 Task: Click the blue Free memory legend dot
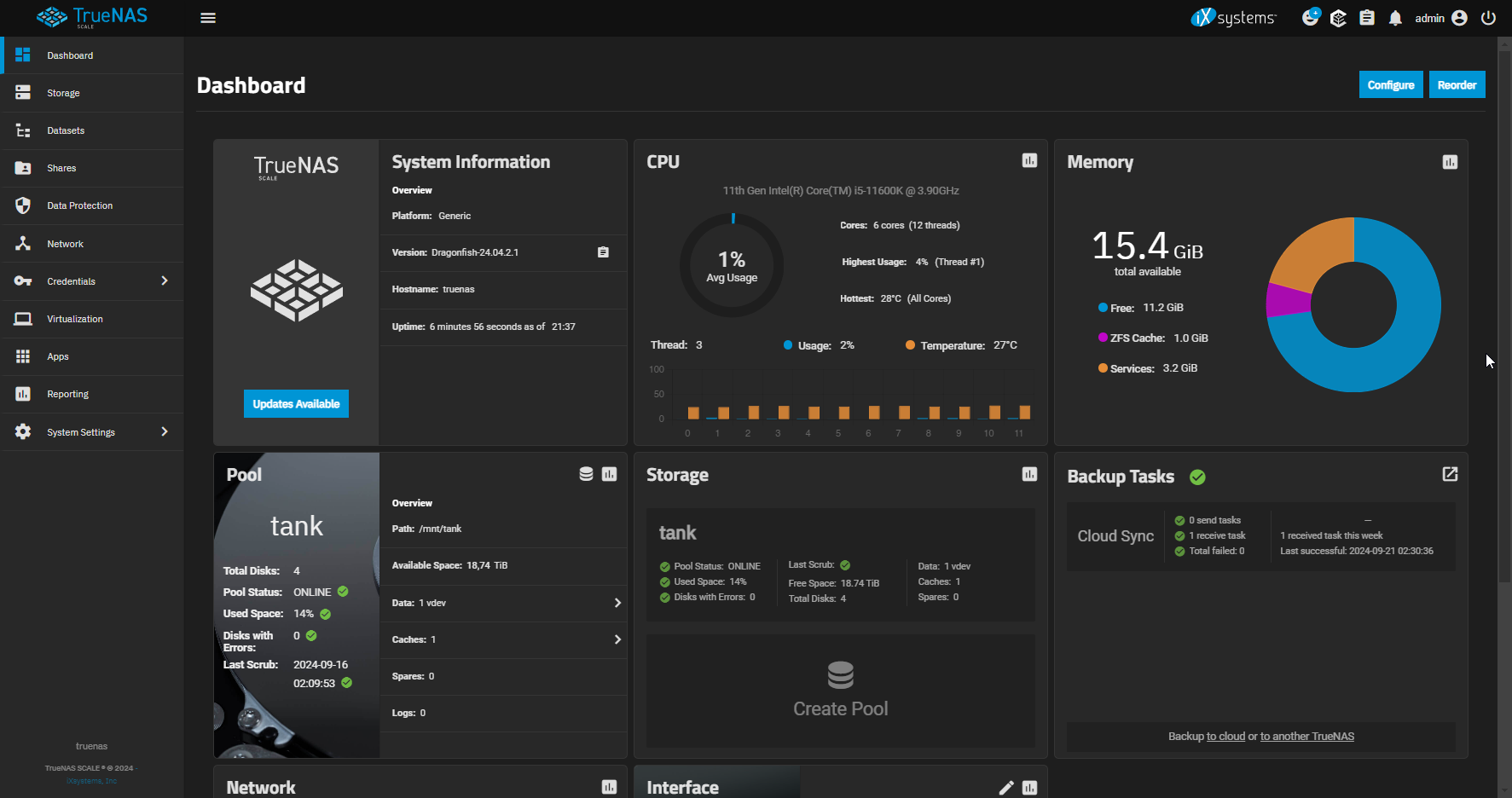[x=1103, y=308]
